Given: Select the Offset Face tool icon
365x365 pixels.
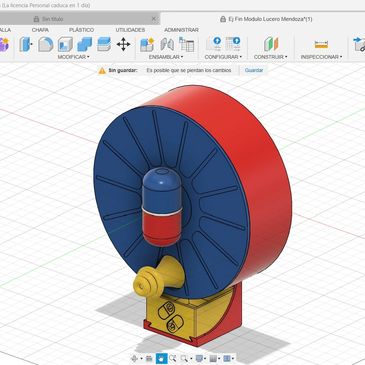Looking at the screenshot, I should point(104,44).
